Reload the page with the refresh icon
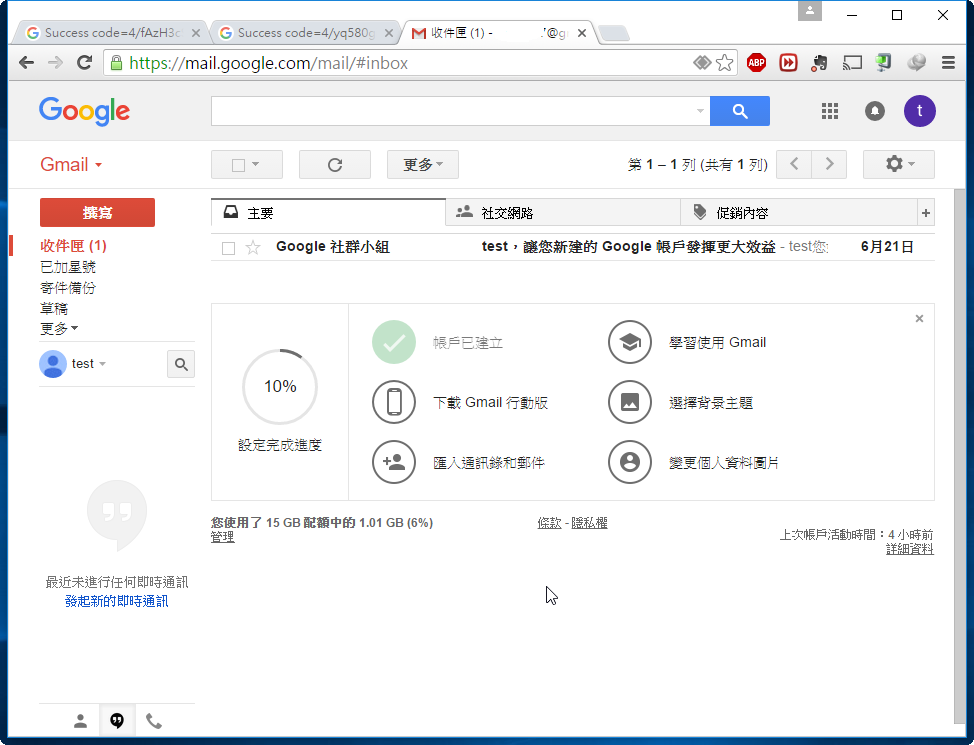Viewport: 974px width, 745px height. (x=84, y=63)
